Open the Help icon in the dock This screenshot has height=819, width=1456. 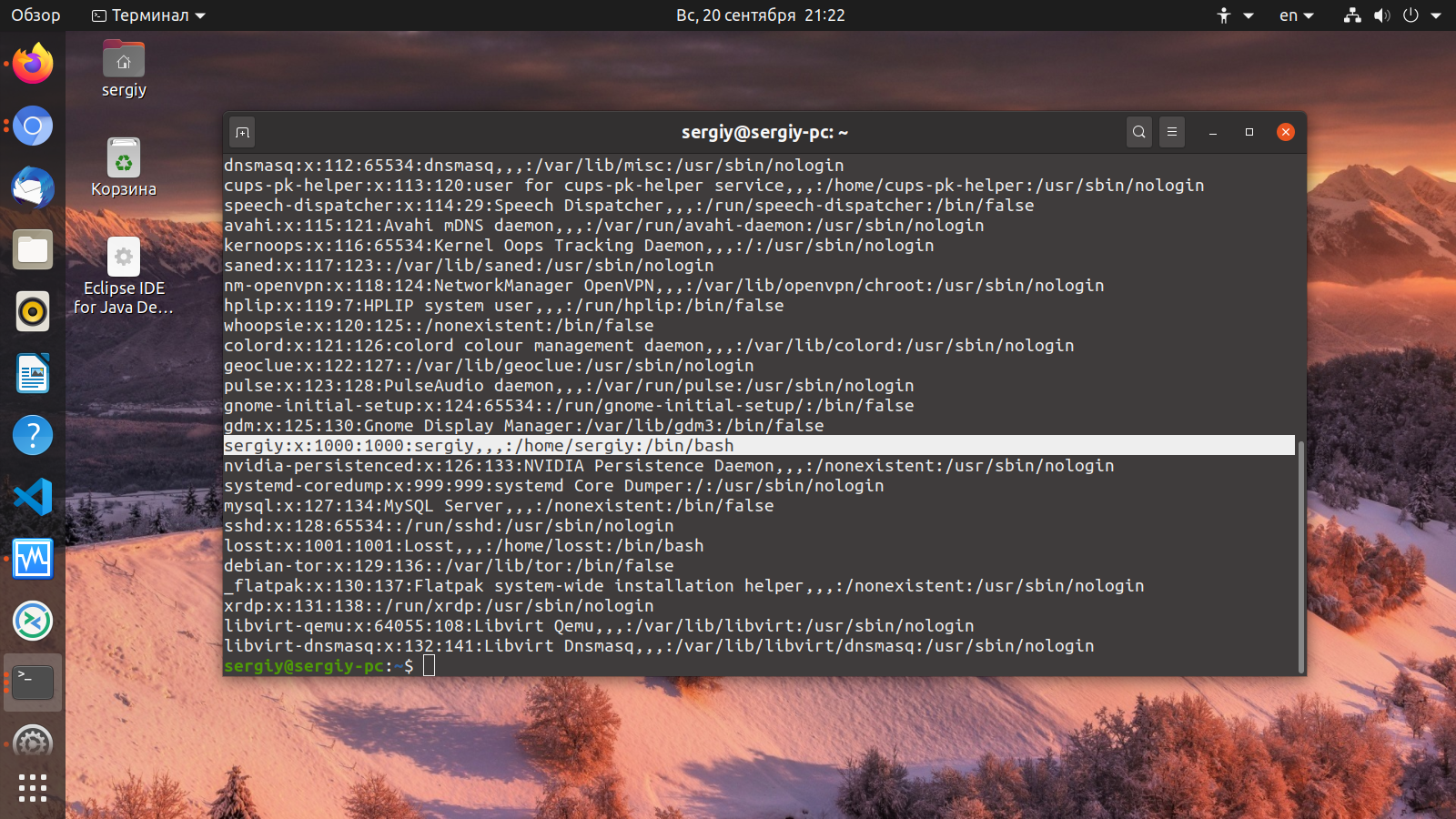tap(33, 435)
